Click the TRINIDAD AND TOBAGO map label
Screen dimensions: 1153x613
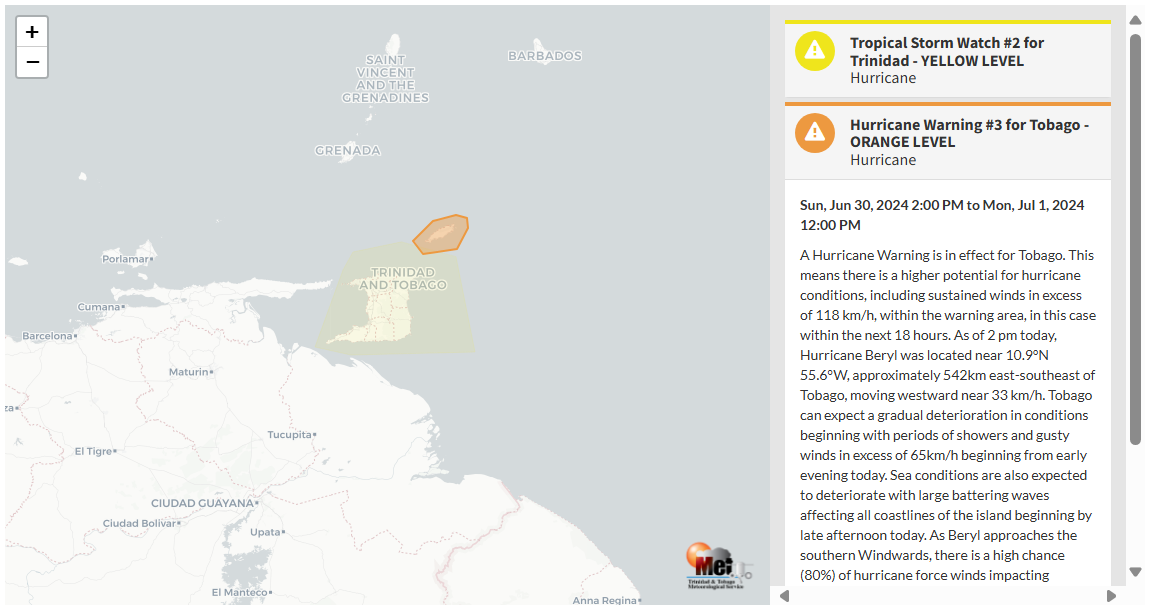click(x=403, y=279)
